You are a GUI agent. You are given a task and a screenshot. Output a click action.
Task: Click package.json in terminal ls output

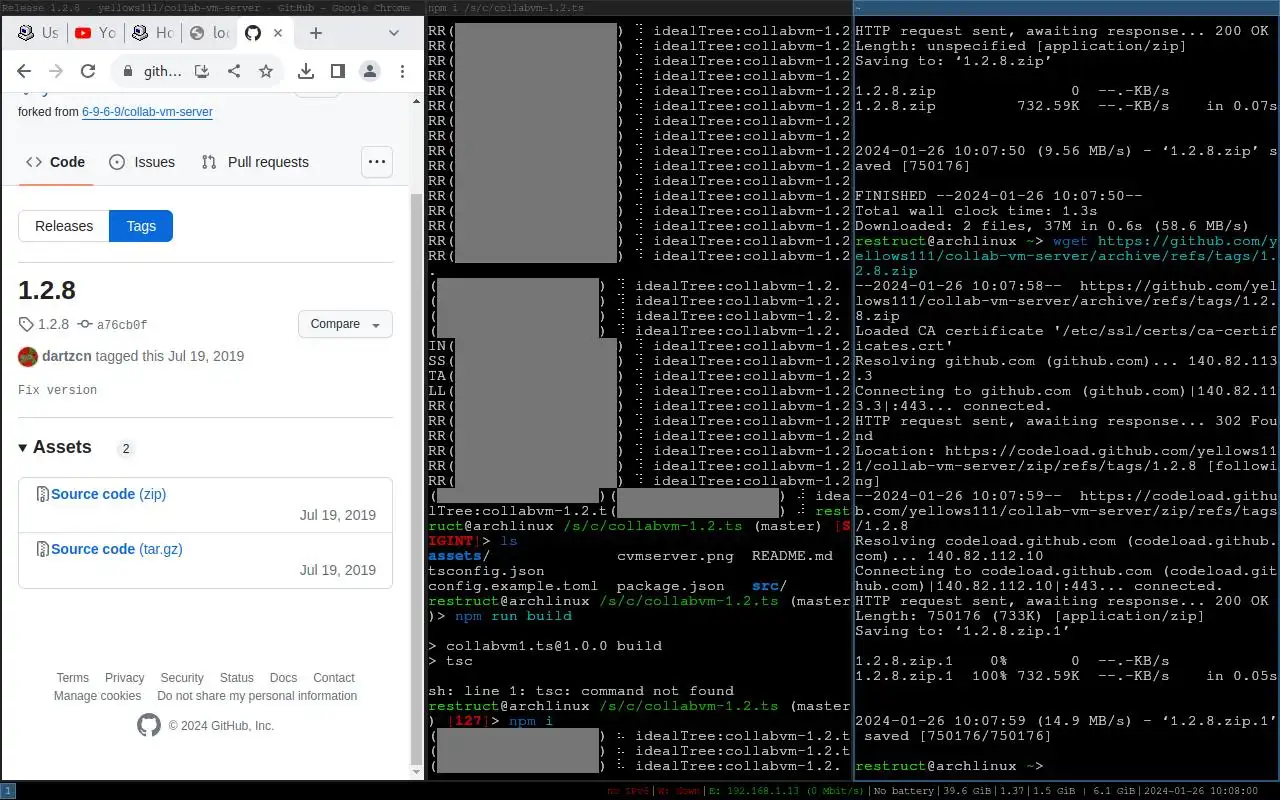[x=671, y=586]
